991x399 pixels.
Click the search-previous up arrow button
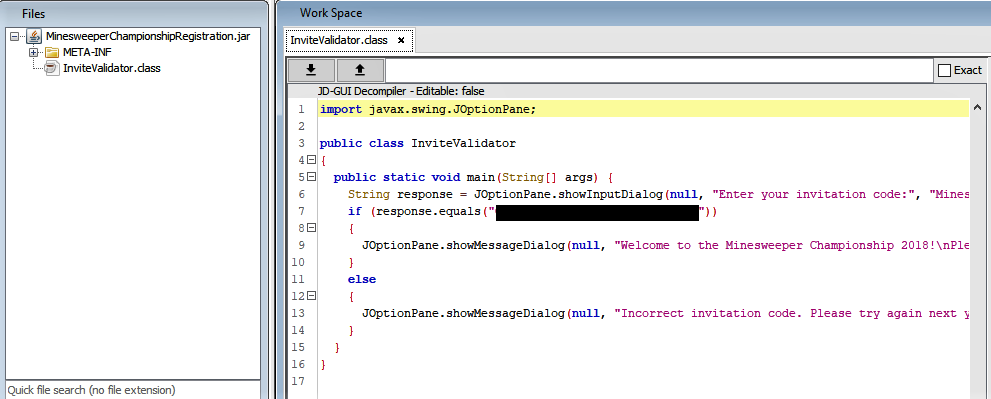(x=360, y=70)
